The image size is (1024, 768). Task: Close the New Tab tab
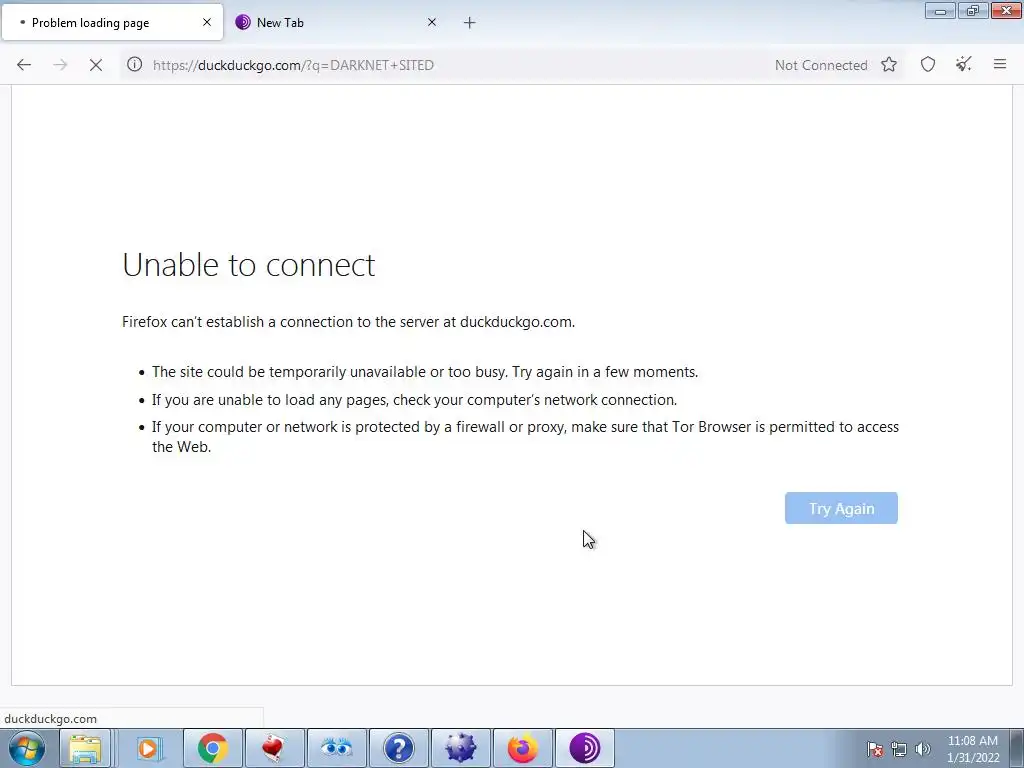432,22
